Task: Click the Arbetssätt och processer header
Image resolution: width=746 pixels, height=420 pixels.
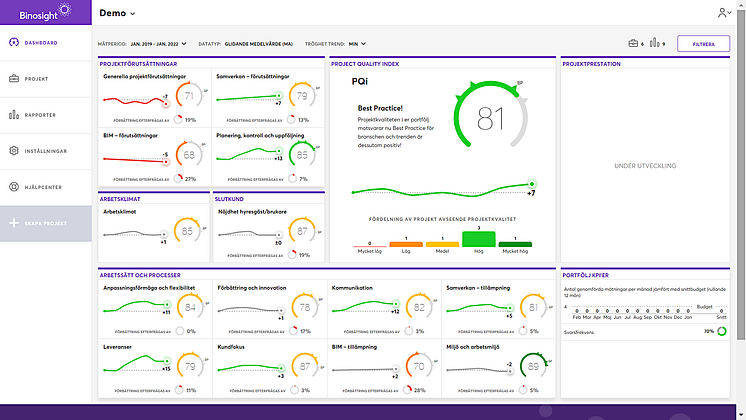Action: click(140, 275)
